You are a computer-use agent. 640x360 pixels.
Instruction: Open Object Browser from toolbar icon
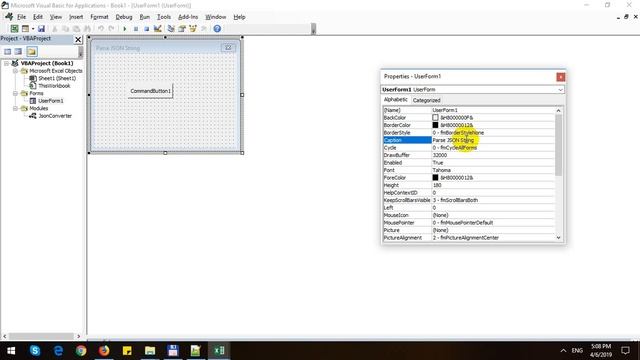point(193,29)
